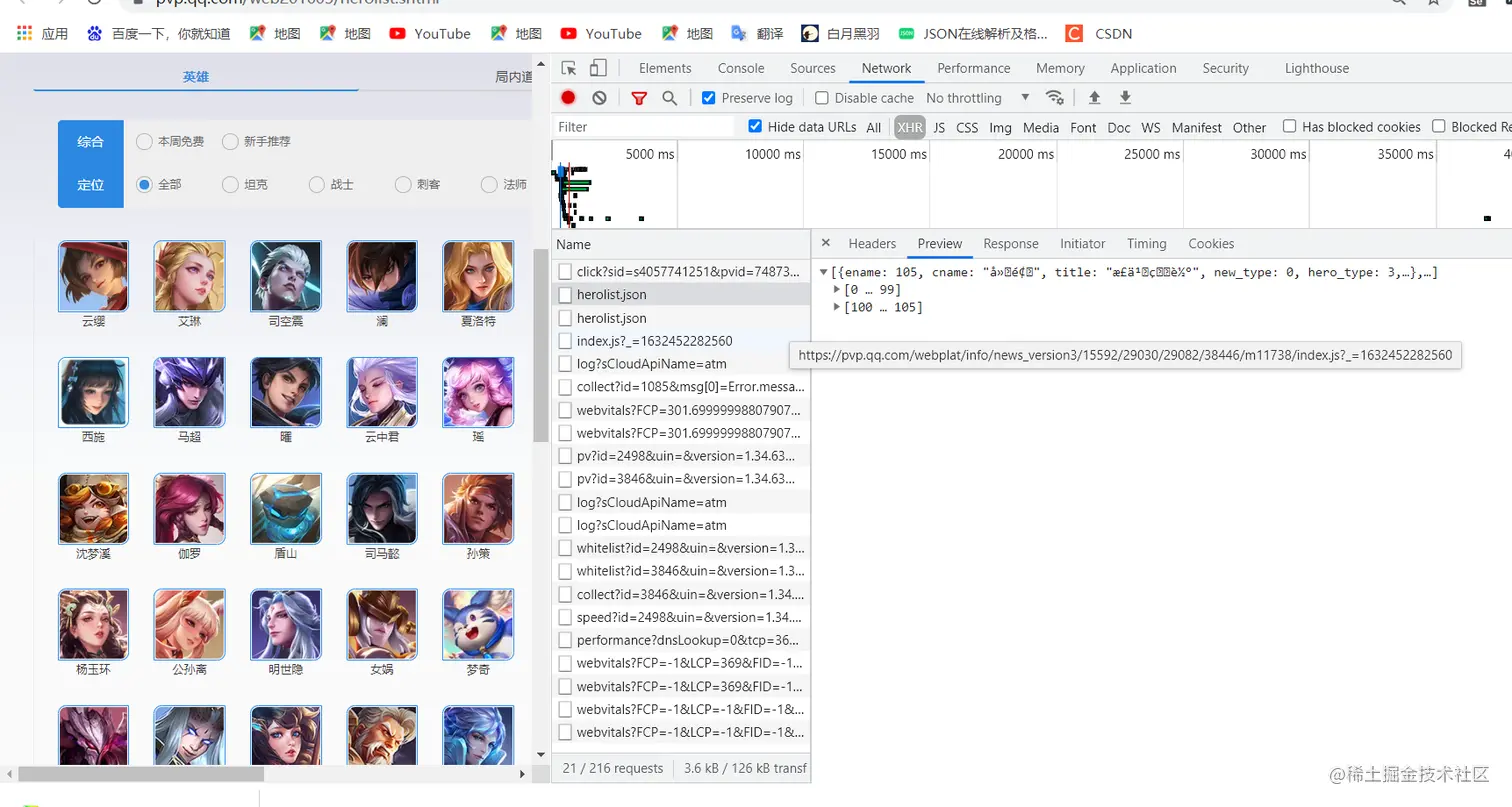Open the 百度一下 bookmark
The width and height of the screenshot is (1512, 807).
coord(159,33)
